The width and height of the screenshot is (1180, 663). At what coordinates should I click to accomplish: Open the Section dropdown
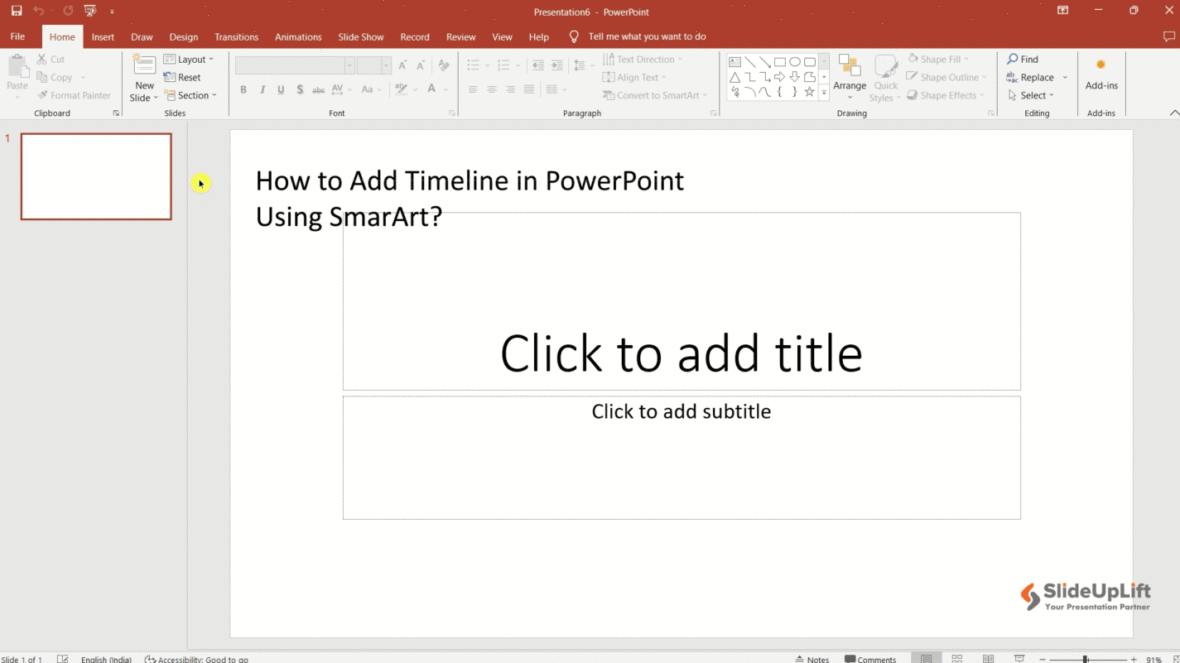pyautogui.click(x=191, y=95)
